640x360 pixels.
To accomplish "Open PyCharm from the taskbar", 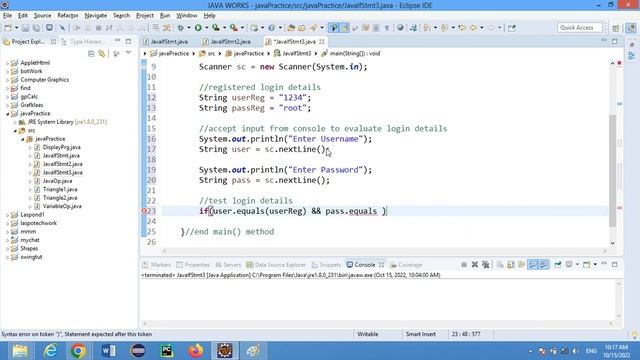I will click(x=167, y=351).
